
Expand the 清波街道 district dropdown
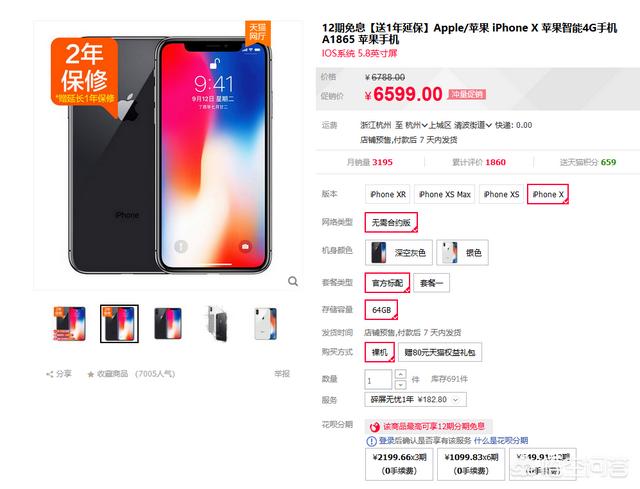coord(473,125)
